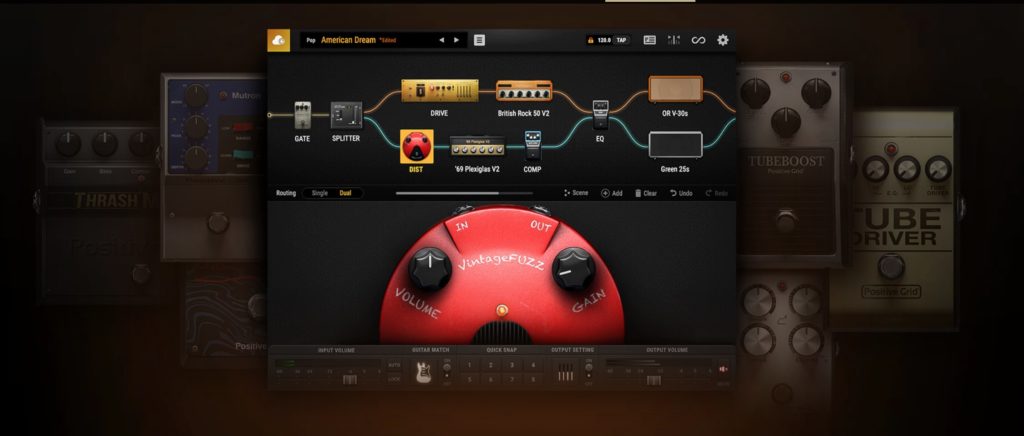The width and height of the screenshot is (1024, 436).
Task: Select Quick Snap slot 8
Action: tap(533, 379)
